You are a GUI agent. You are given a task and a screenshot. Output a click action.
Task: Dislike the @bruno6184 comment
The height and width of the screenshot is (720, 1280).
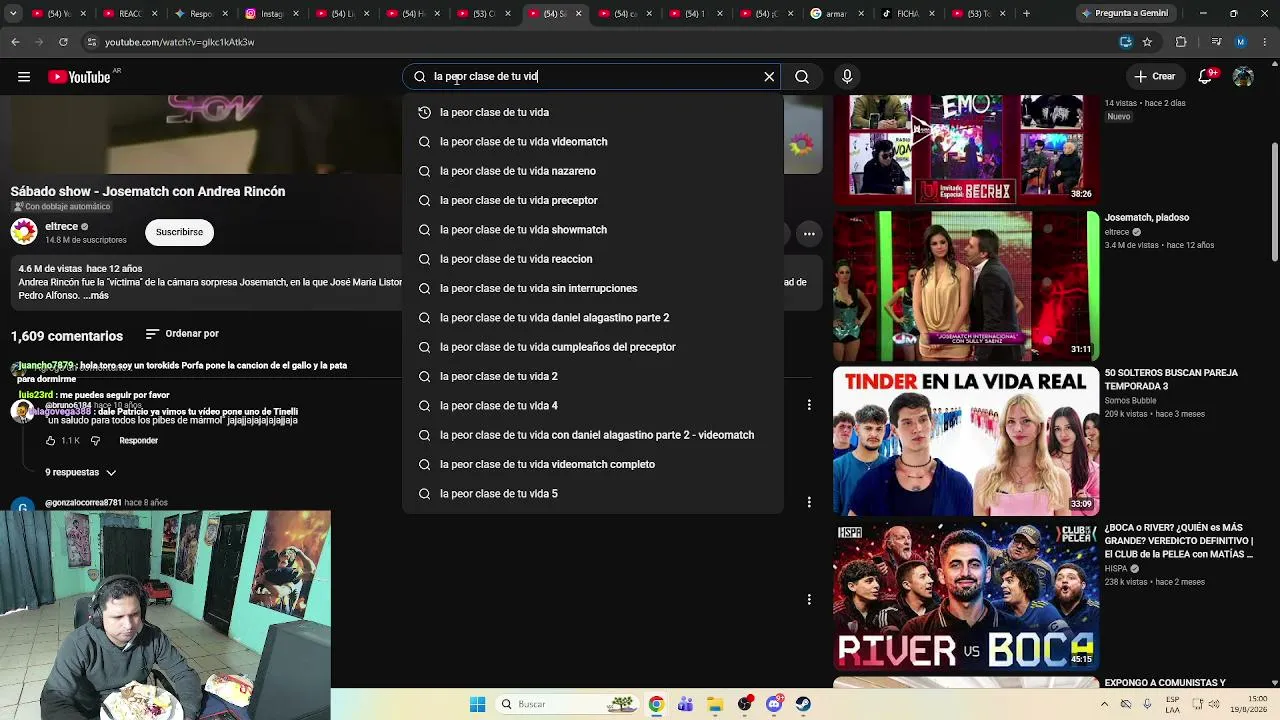96,441
